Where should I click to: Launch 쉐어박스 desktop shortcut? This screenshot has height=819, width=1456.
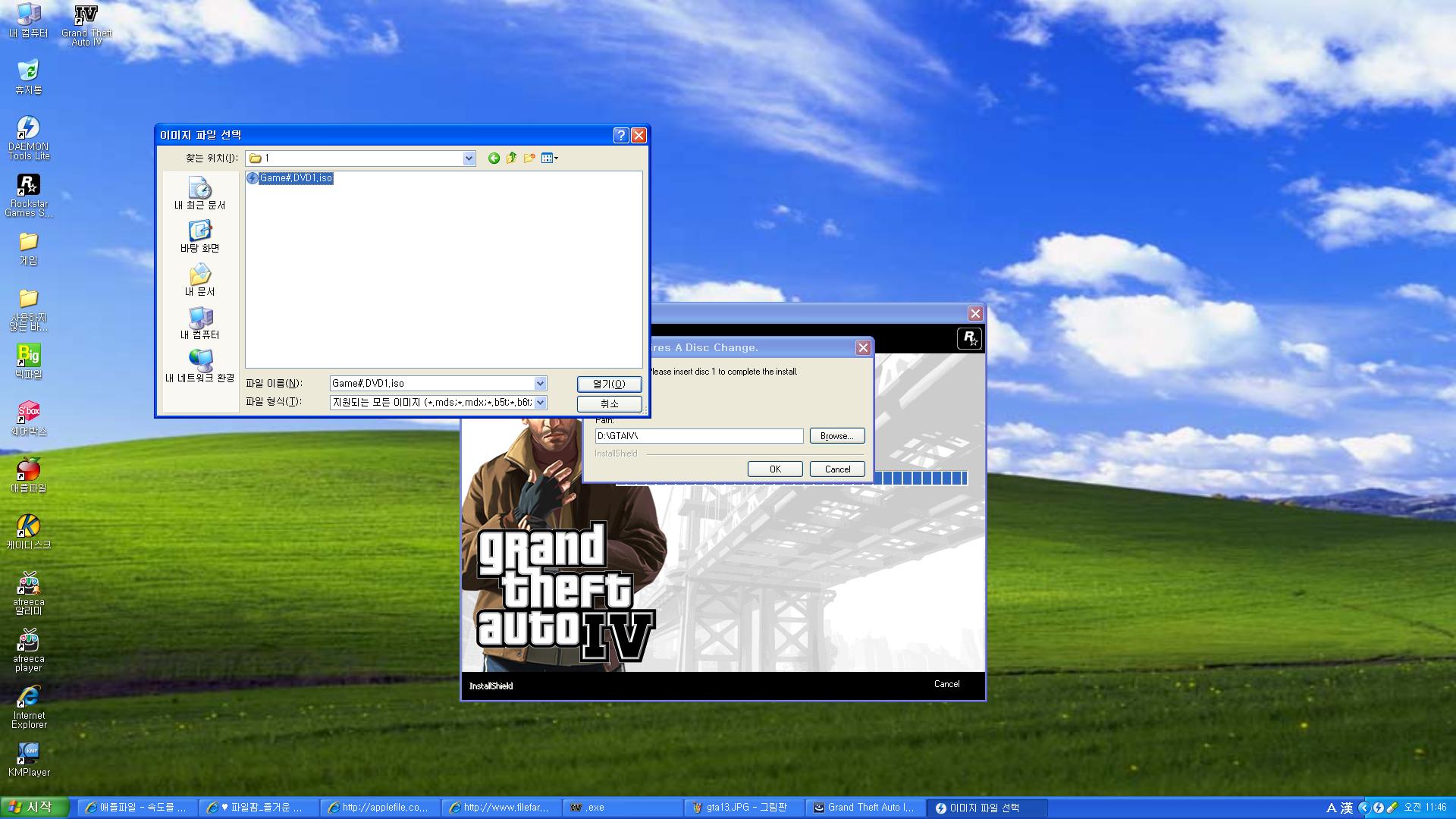pyautogui.click(x=28, y=419)
